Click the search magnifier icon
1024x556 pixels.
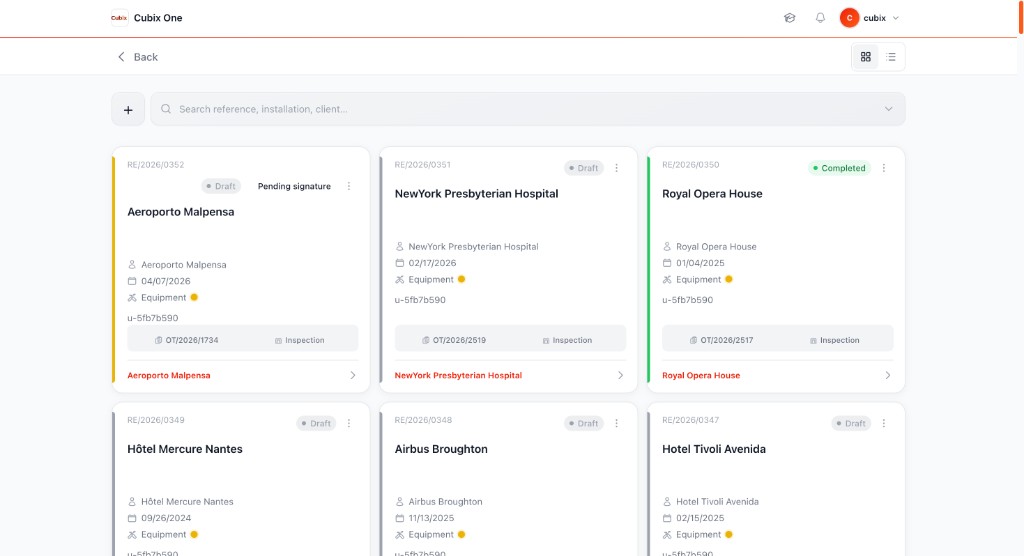pos(166,109)
